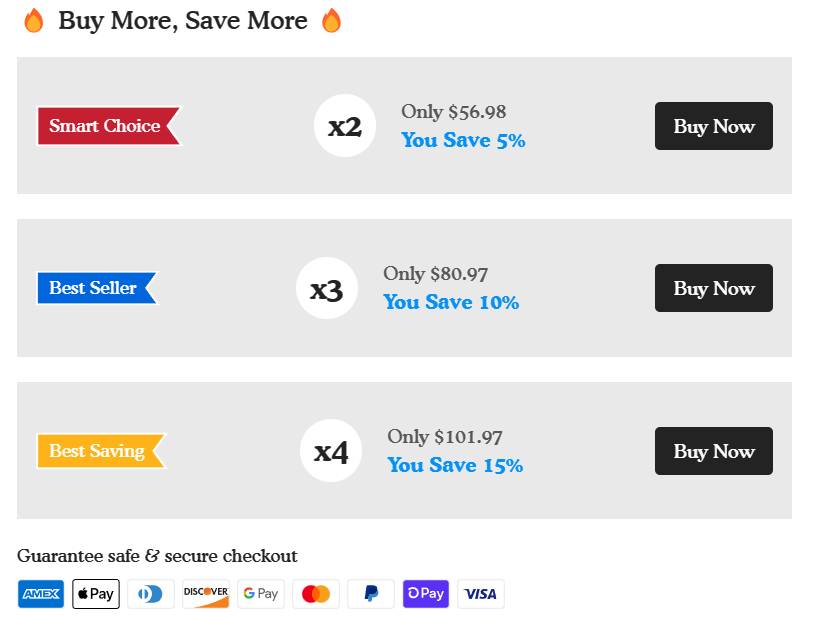Select the Mastercard icon

coord(316,594)
